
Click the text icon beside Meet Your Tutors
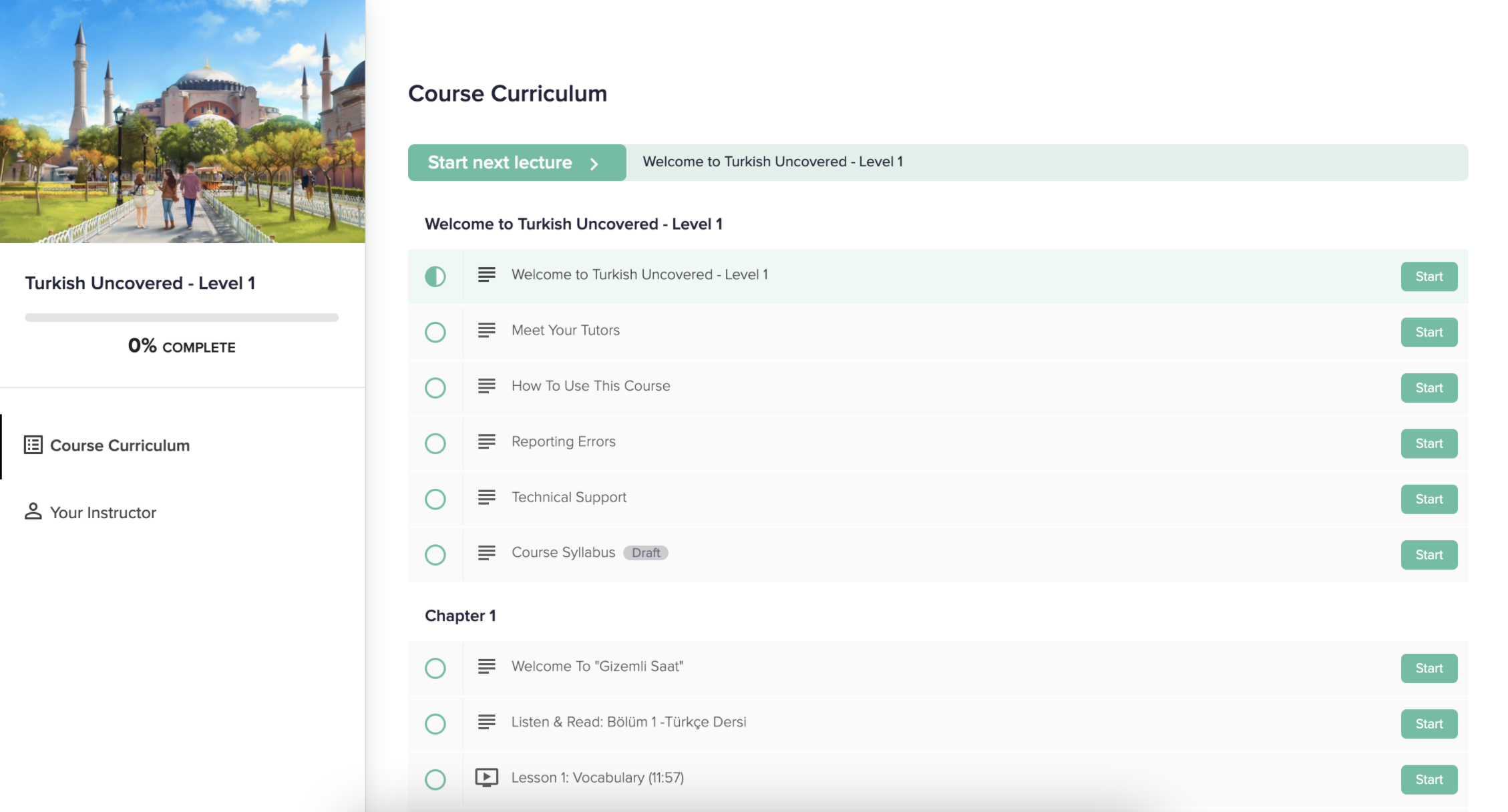click(486, 330)
